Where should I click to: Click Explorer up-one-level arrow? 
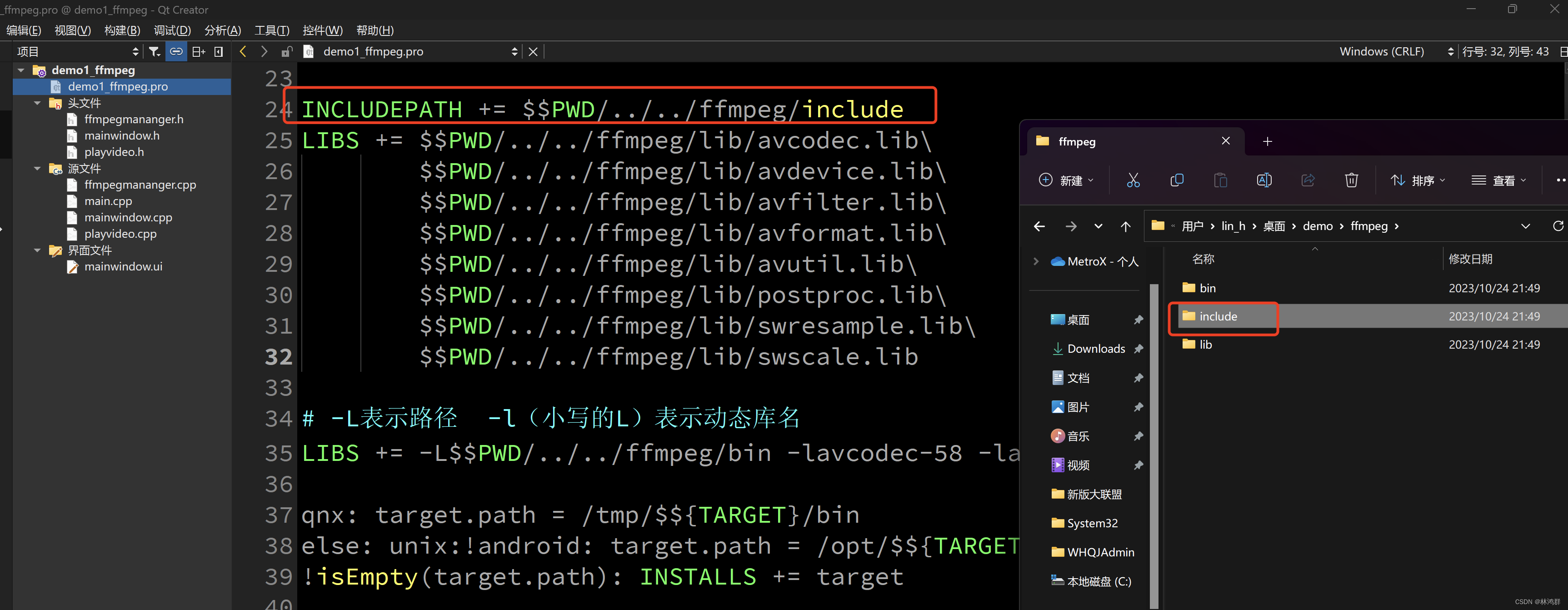click(x=1125, y=226)
